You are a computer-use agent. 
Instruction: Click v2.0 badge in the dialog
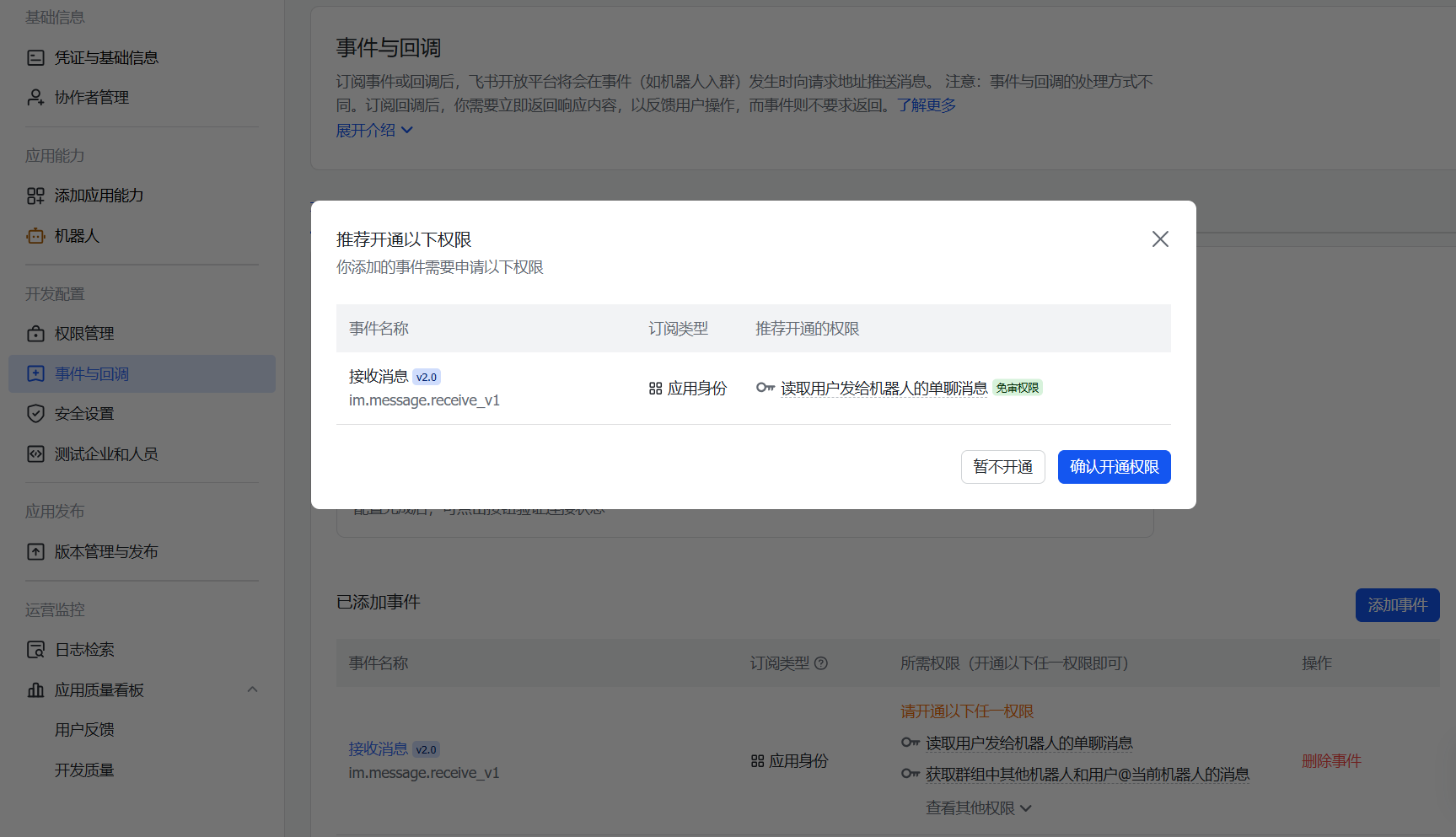(x=427, y=377)
